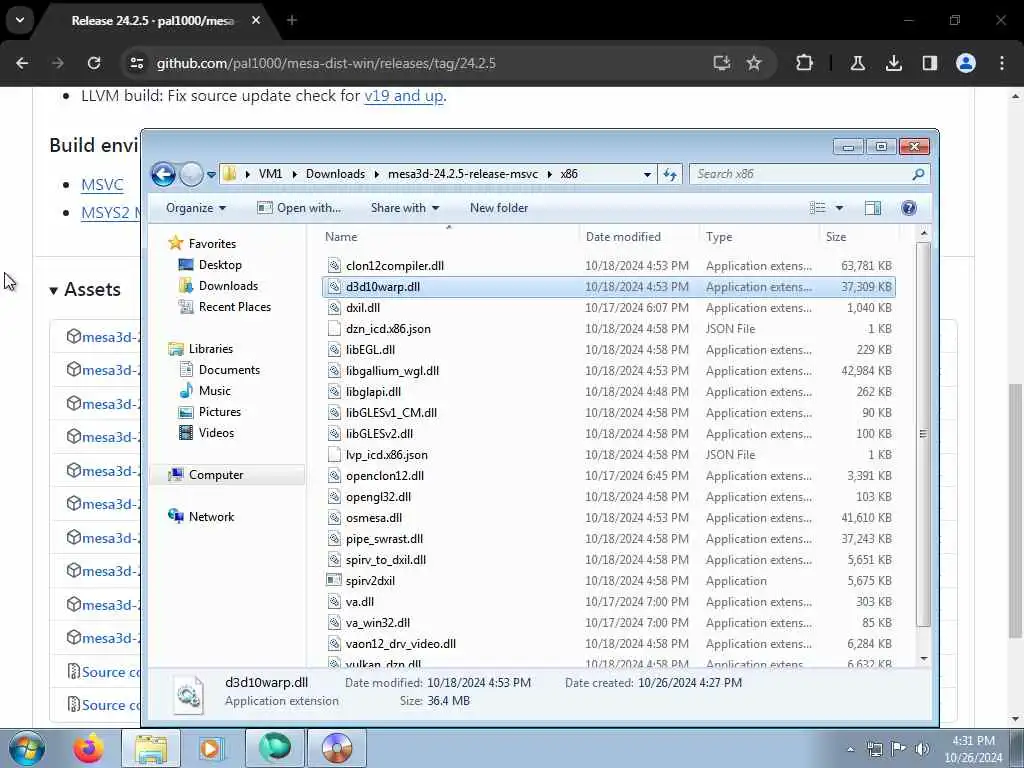Sort files by Date modified column
Viewport: 1024px width, 768px height.
(639, 236)
